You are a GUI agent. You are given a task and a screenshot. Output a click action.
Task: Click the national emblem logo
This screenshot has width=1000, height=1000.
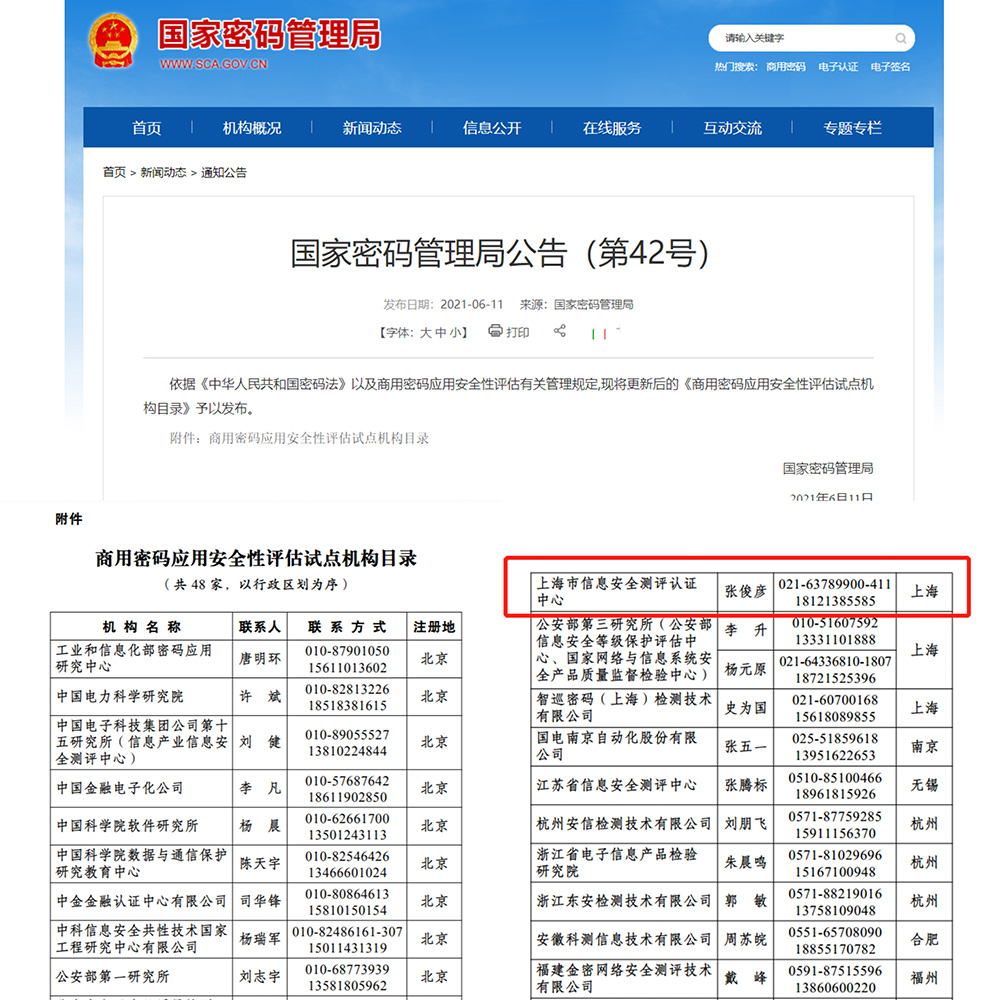[x=113, y=41]
